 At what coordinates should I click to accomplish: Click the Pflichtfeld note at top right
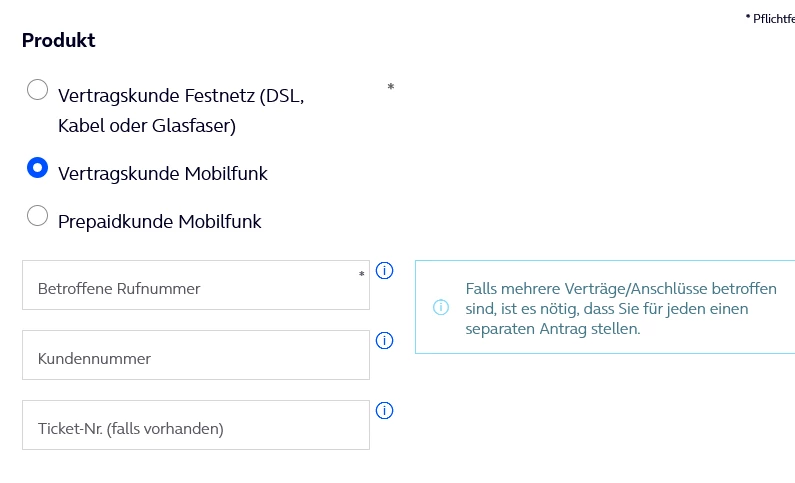tap(770, 19)
